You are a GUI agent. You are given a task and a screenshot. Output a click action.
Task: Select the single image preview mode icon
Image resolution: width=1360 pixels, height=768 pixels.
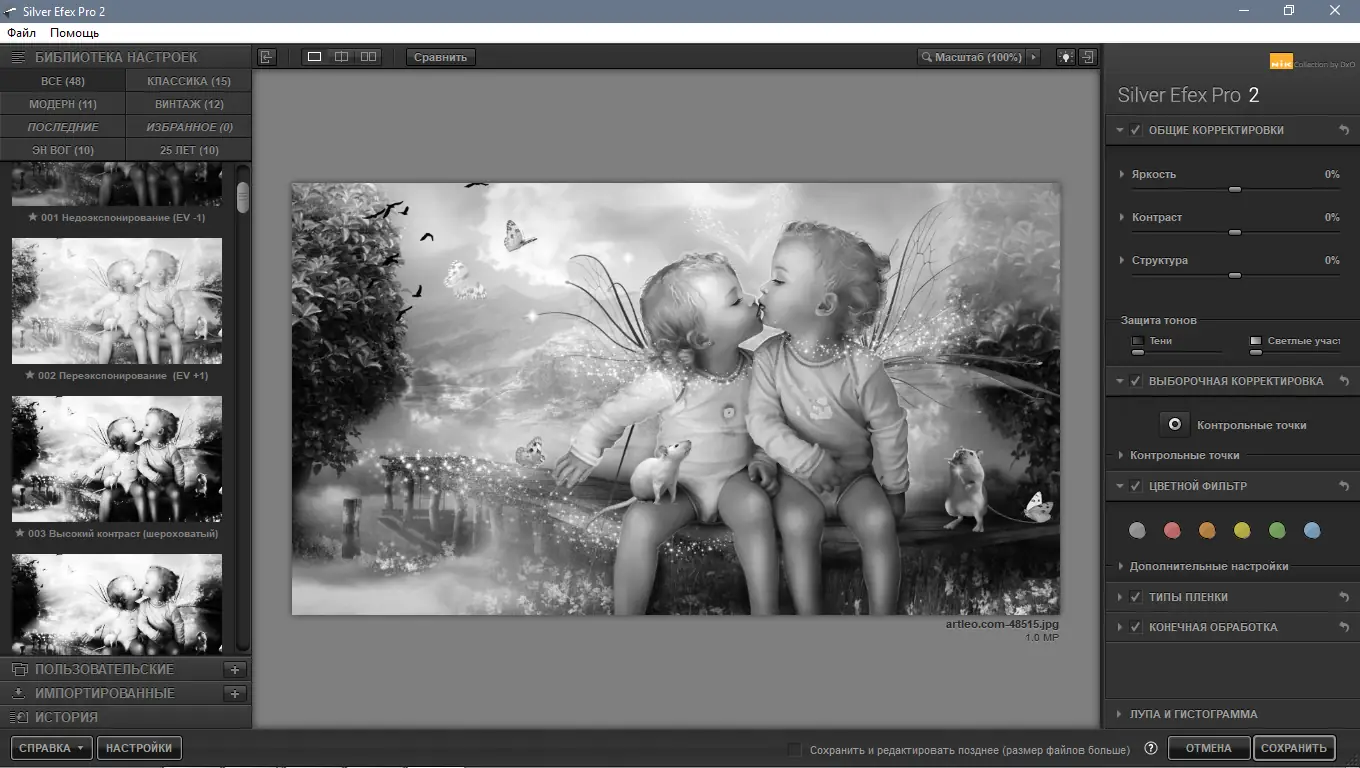pyautogui.click(x=314, y=57)
